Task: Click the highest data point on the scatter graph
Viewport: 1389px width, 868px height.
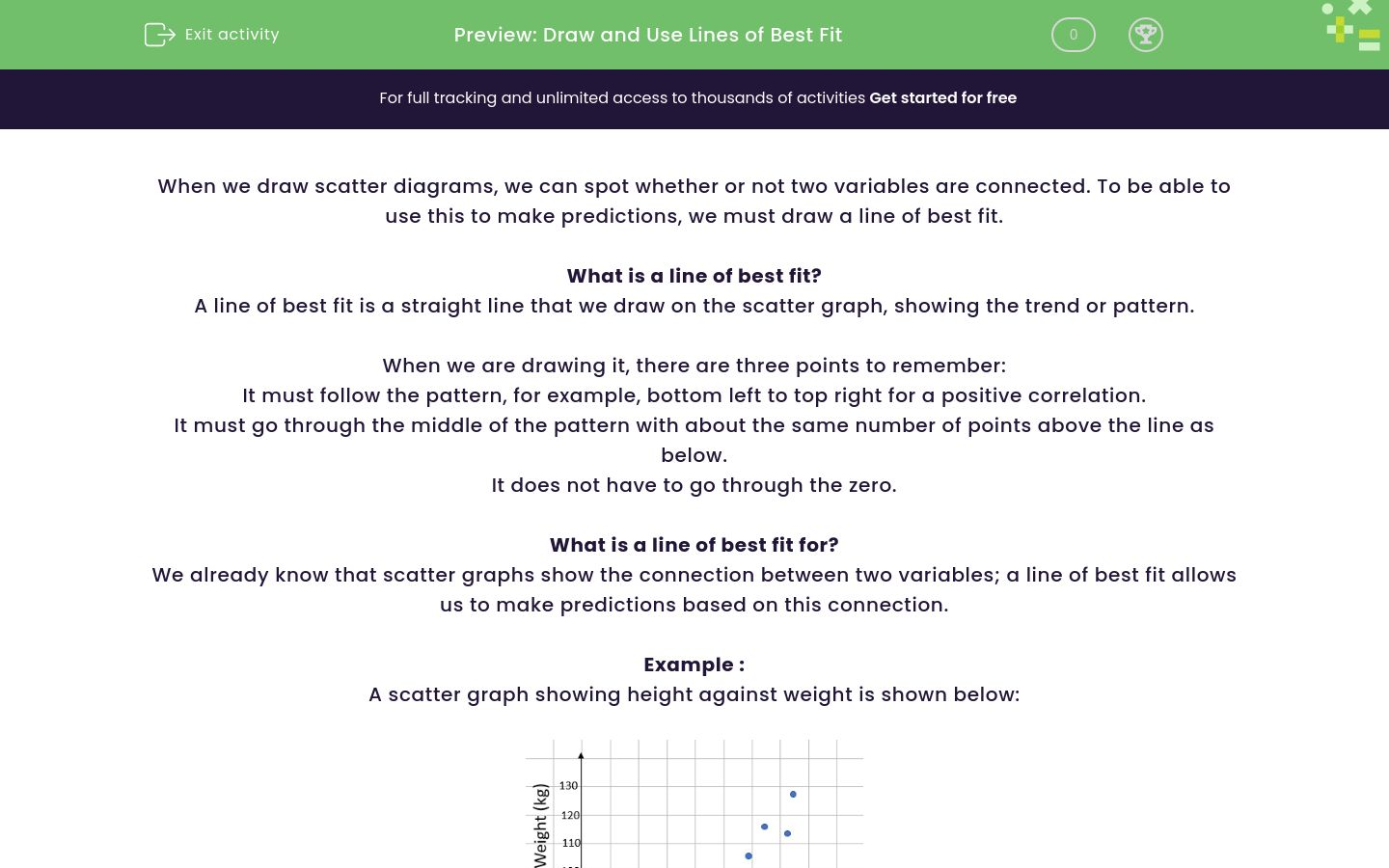Action: (x=793, y=794)
